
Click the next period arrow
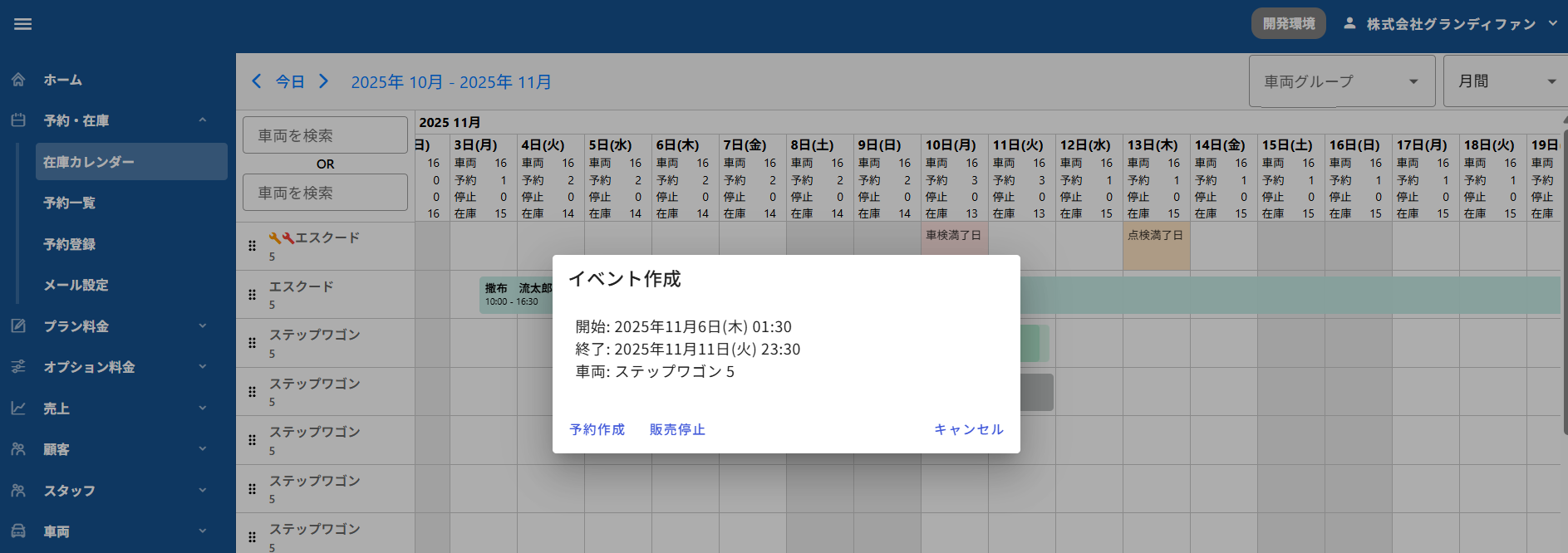[324, 81]
